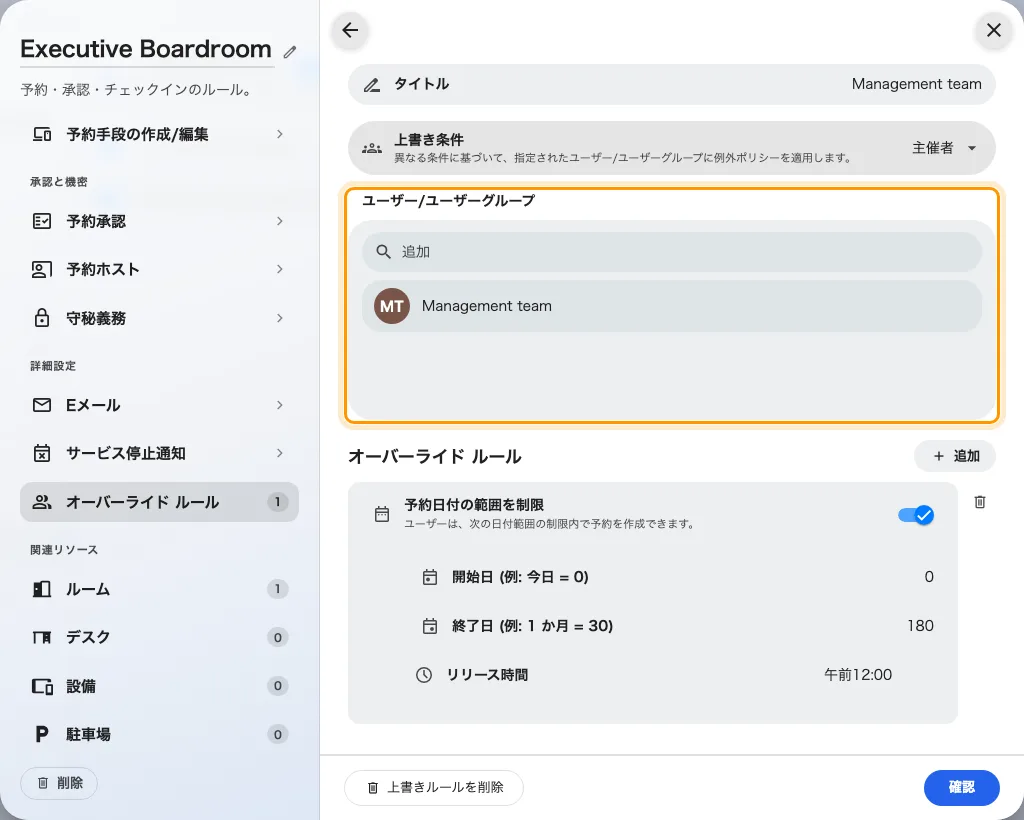1024x820 pixels.
Task: Click the MT avatar of Management team
Action: pos(392,306)
